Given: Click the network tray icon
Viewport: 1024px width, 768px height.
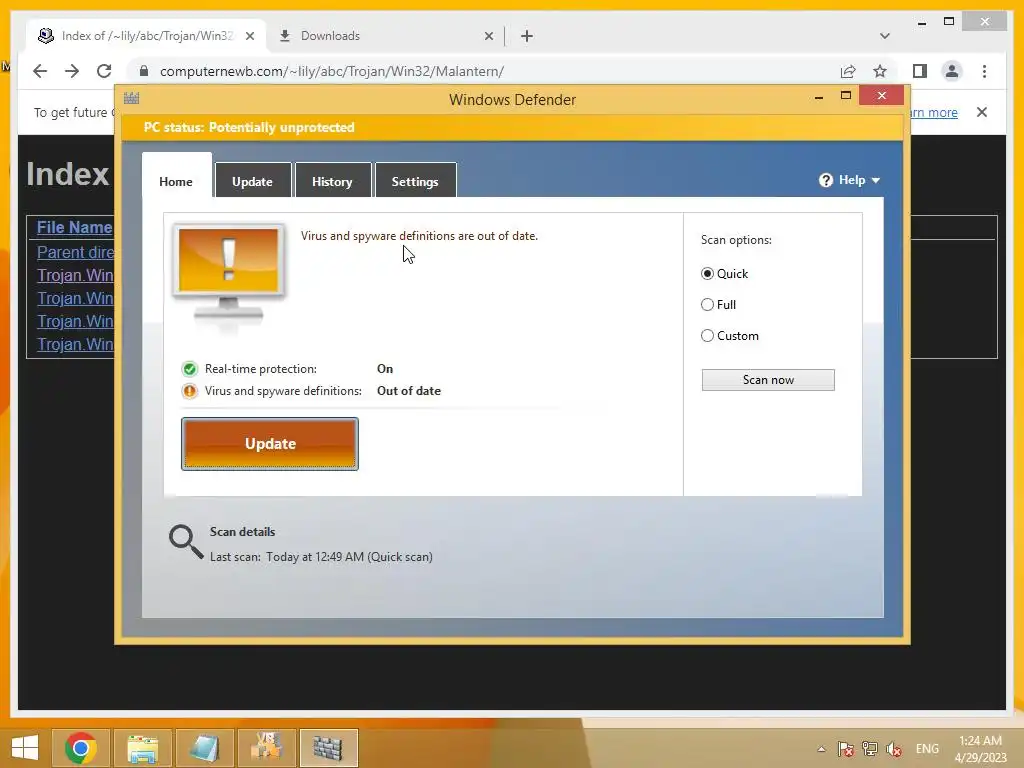Looking at the screenshot, I should pyautogui.click(x=870, y=749).
